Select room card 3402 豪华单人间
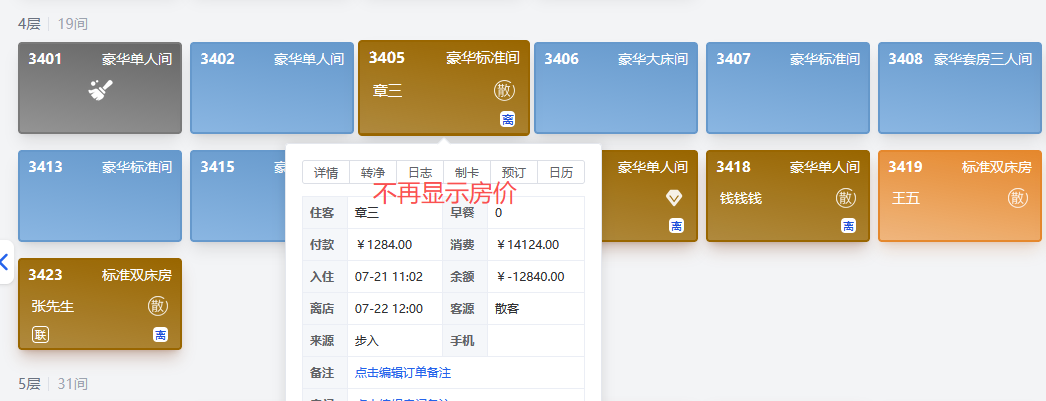Image resolution: width=1046 pixels, height=401 pixels. [x=272, y=88]
